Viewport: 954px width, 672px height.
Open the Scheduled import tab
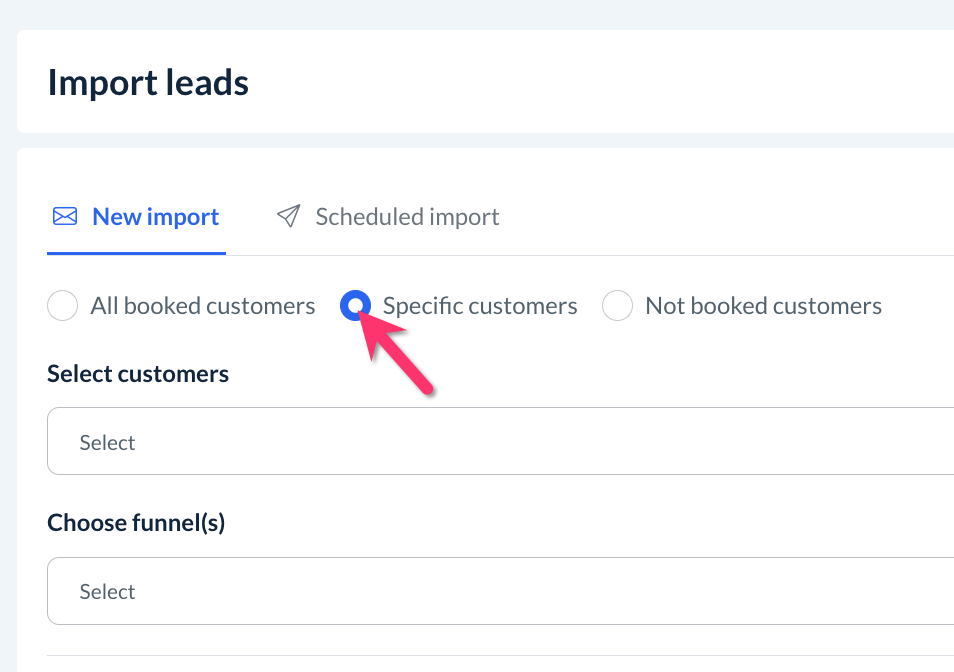[x=407, y=217]
